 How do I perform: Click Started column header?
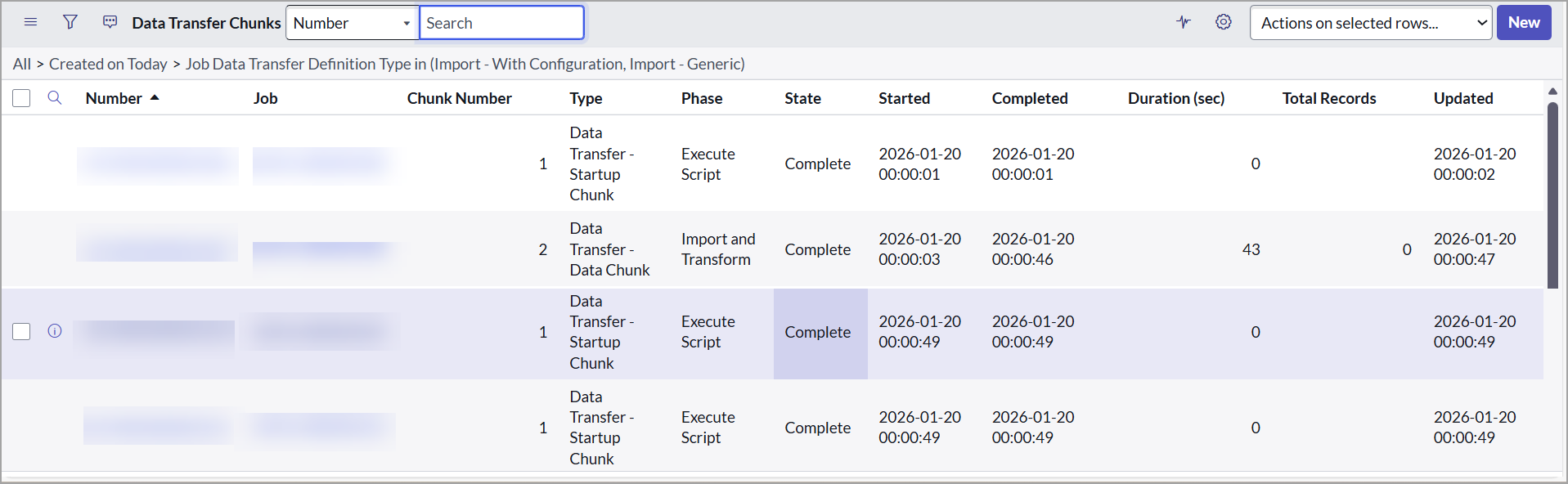pyautogui.click(x=904, y=98)
